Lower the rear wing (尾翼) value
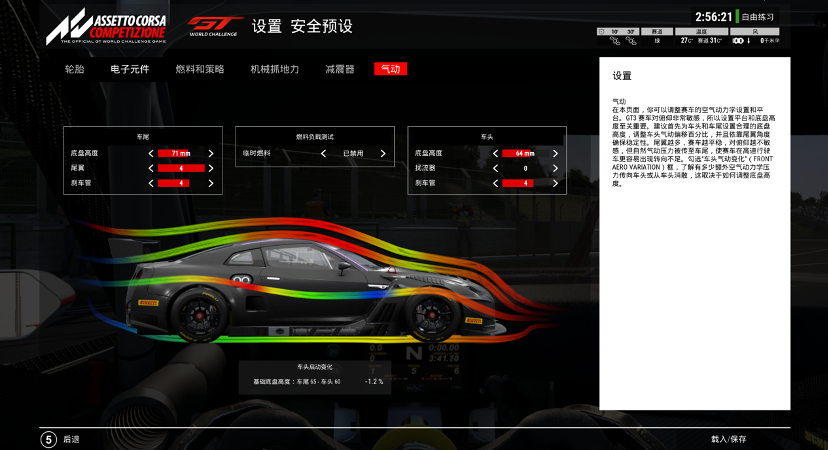Image resolution: width=828 pixels, height=450 pixels. click(x=151, y=168)
